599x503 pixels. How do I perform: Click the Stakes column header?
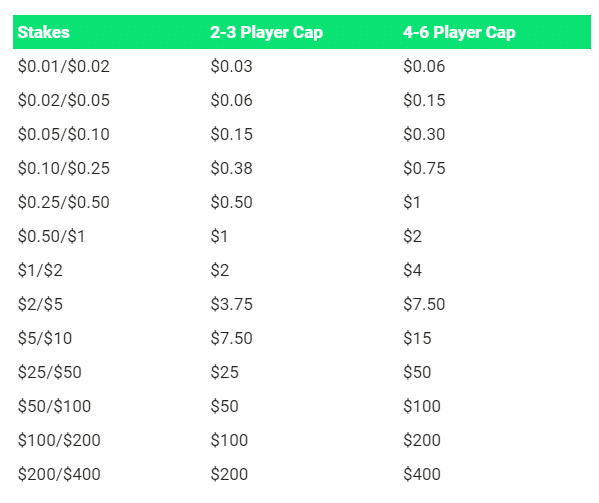[x=44, y=32]
